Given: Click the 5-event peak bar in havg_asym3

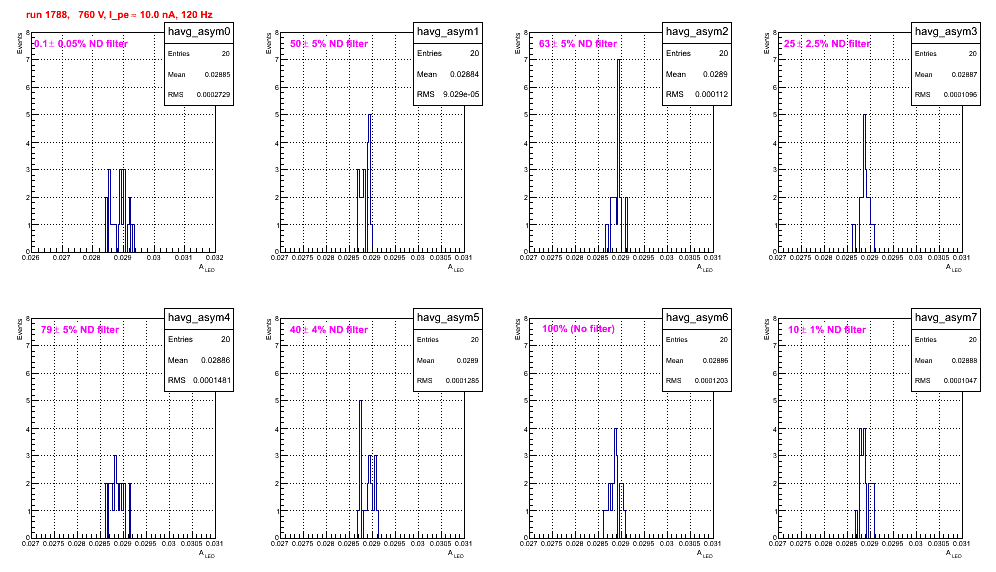Looking at the screenshot, I should pos(865,183).
